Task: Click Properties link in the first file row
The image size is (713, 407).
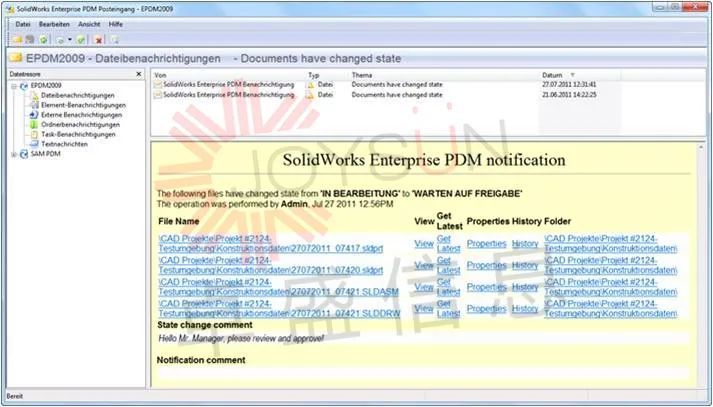Action: tap(486, 243)
